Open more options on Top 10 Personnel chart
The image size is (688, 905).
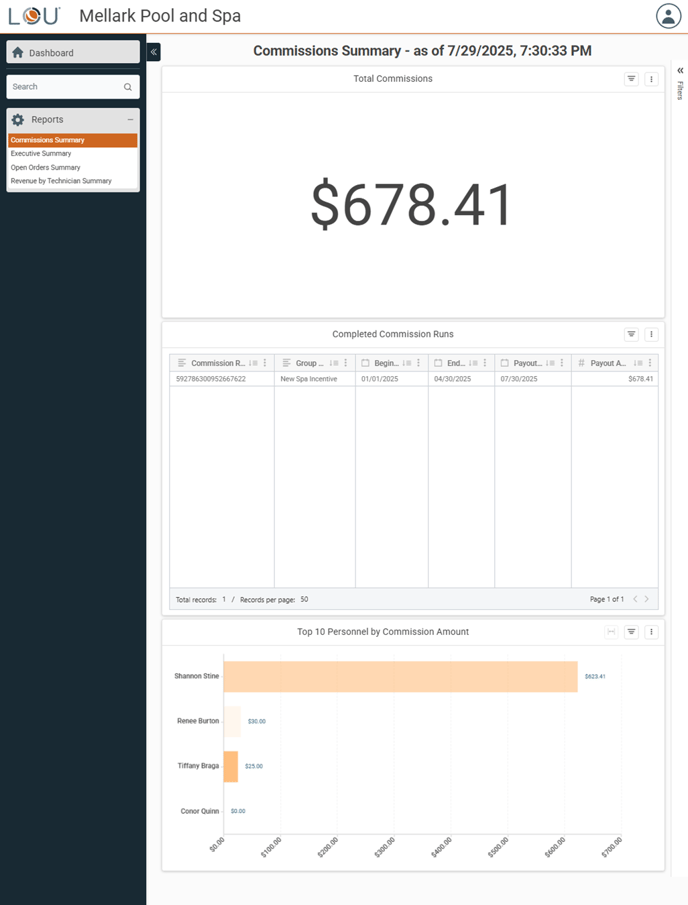(x=651, y=632)
